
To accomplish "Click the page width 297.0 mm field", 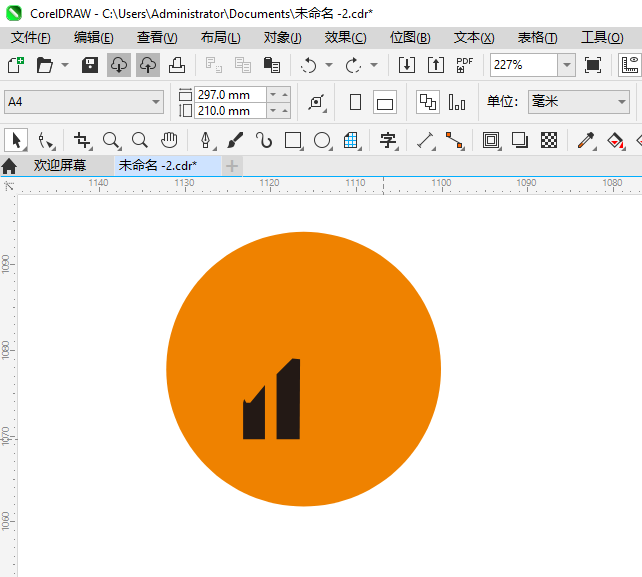I will [x=230, y=94].
